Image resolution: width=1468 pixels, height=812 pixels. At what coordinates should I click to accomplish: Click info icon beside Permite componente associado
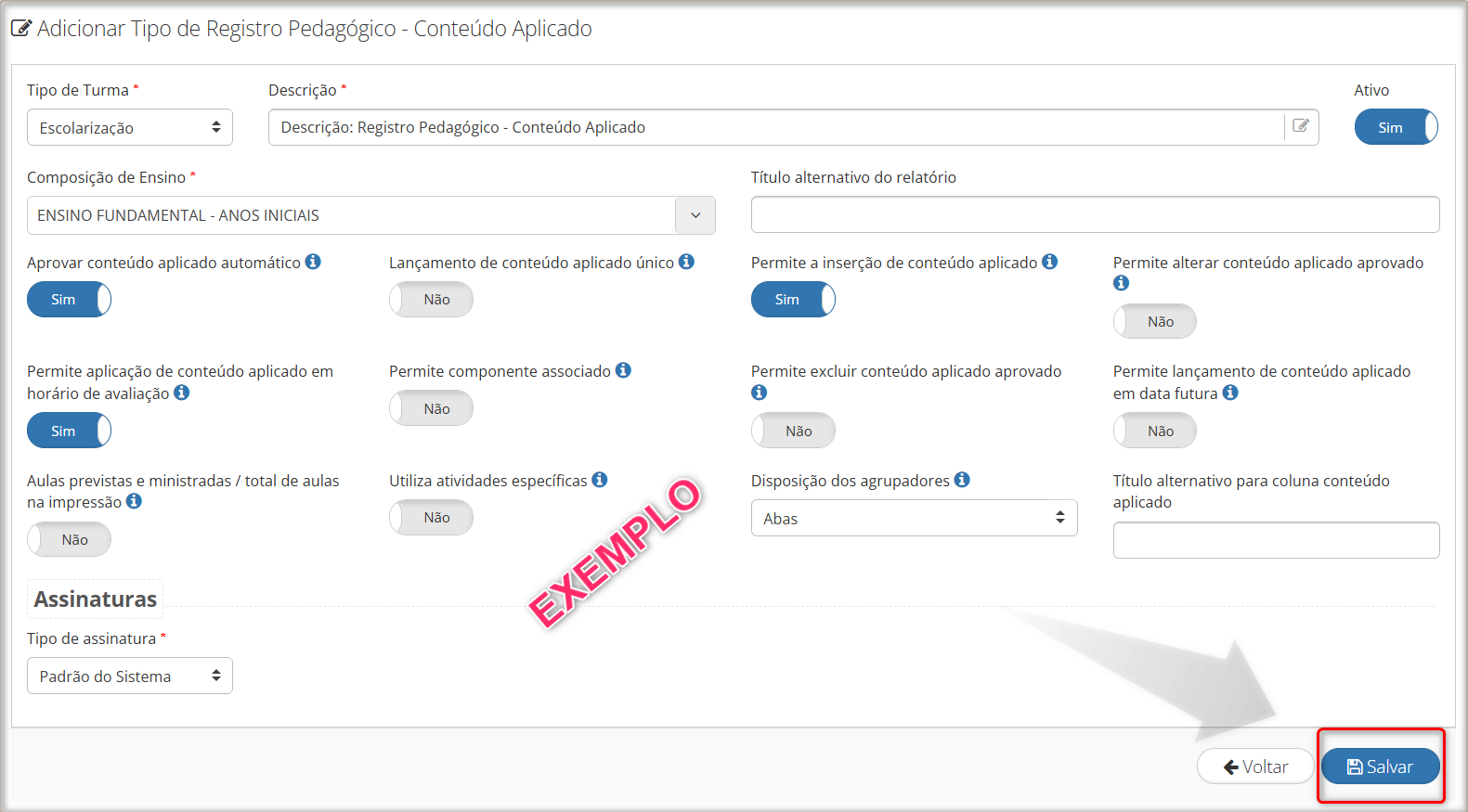[x=623, y=370]
